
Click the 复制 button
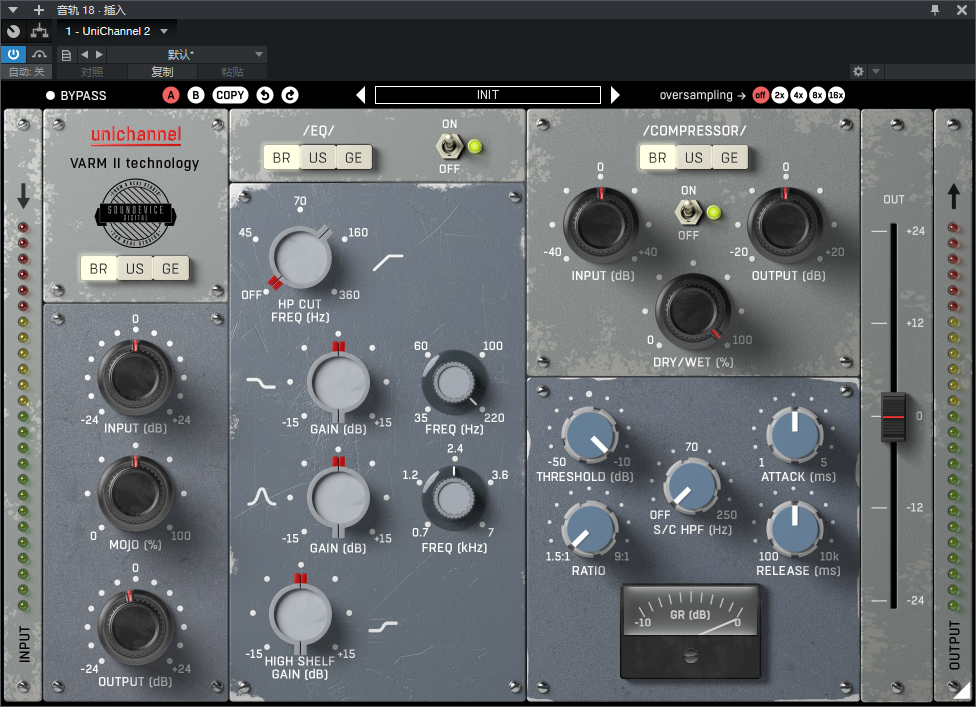coord(162,72)
